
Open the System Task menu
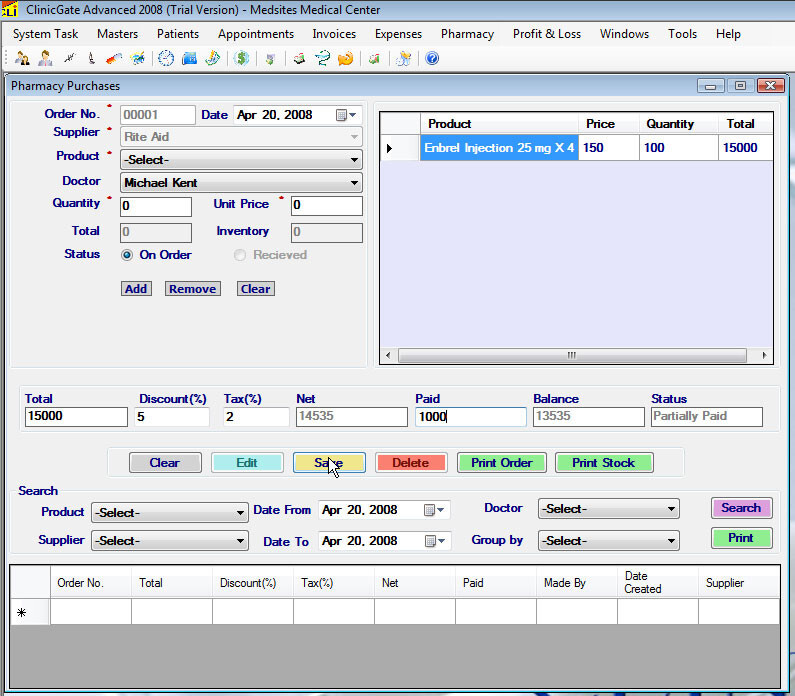pos(46,34)
